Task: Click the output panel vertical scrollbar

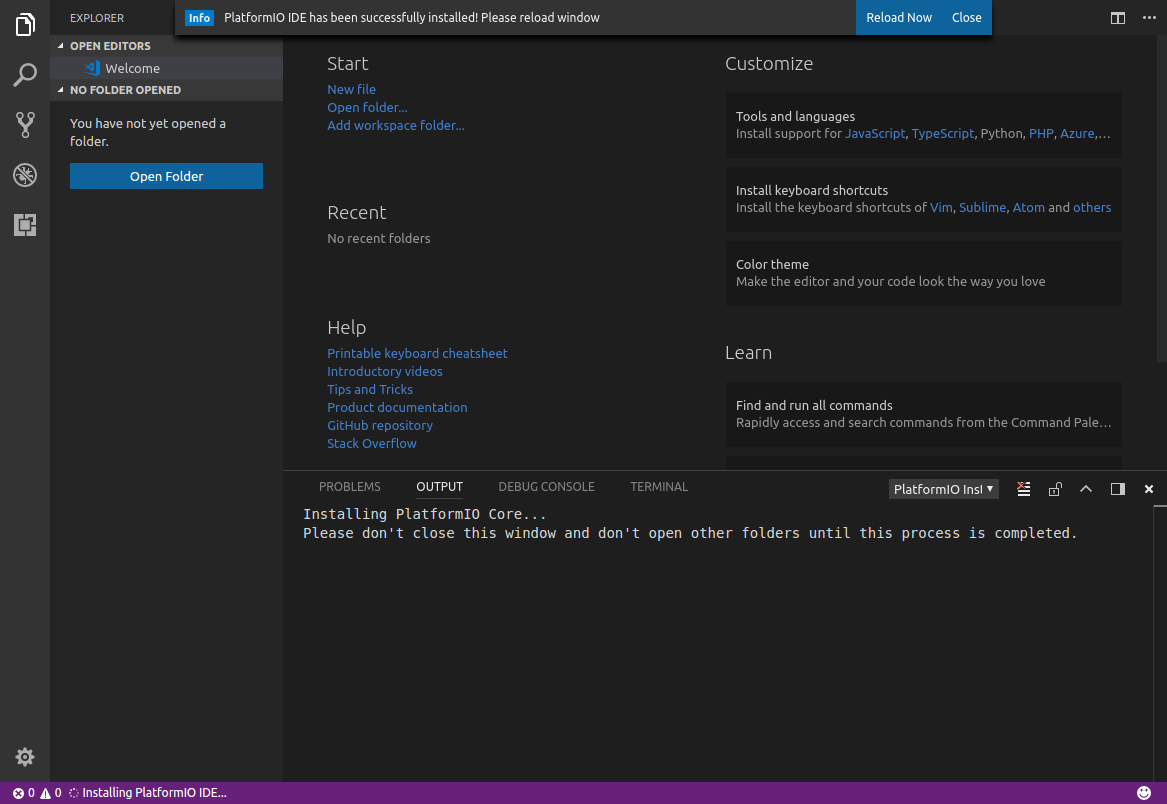Action: (1160, 643)
